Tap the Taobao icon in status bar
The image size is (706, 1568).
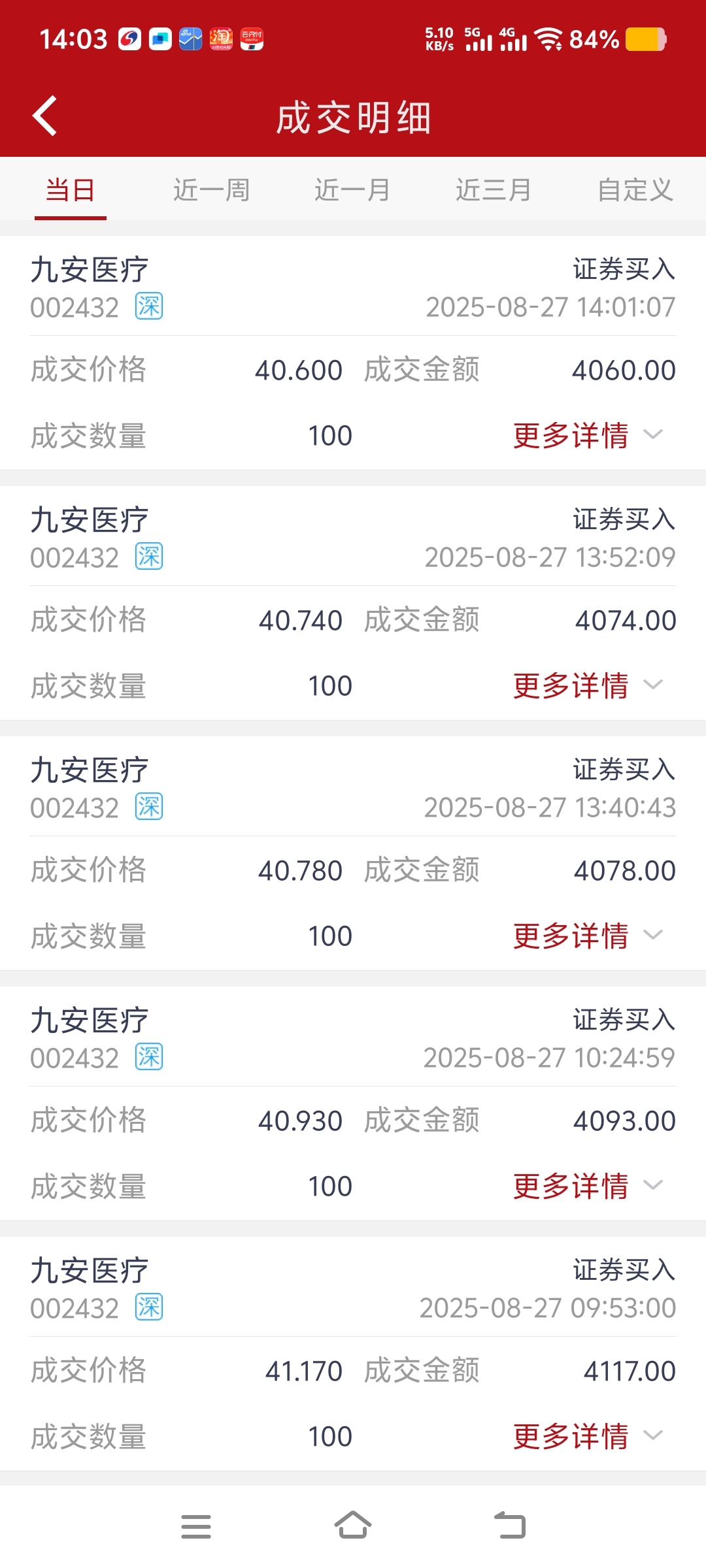coord(221,39)
